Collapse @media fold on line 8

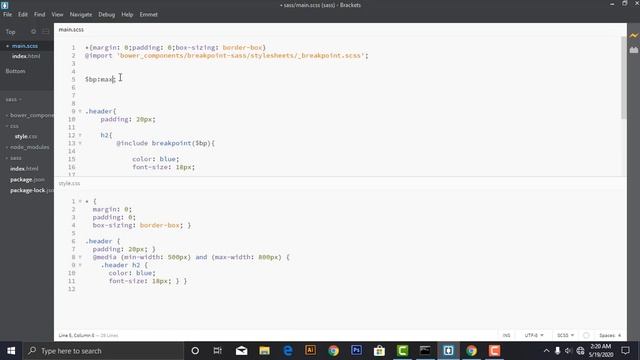click(80, 257)
